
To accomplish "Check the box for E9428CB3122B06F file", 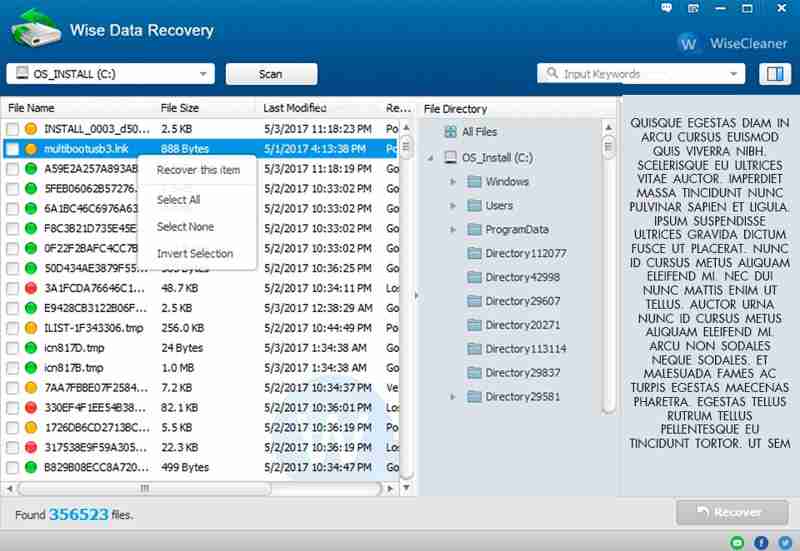I will point(12,308).
